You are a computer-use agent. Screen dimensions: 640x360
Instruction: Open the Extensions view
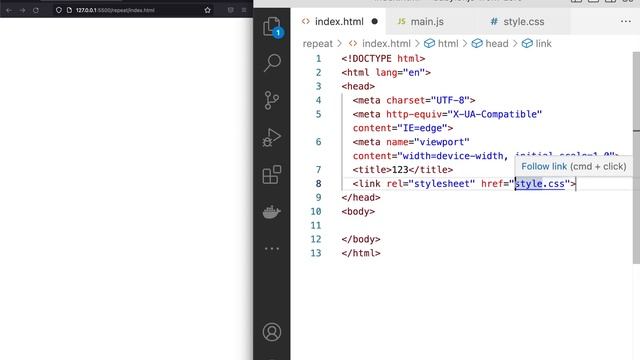pyautogui.click(x=272, y=175)
